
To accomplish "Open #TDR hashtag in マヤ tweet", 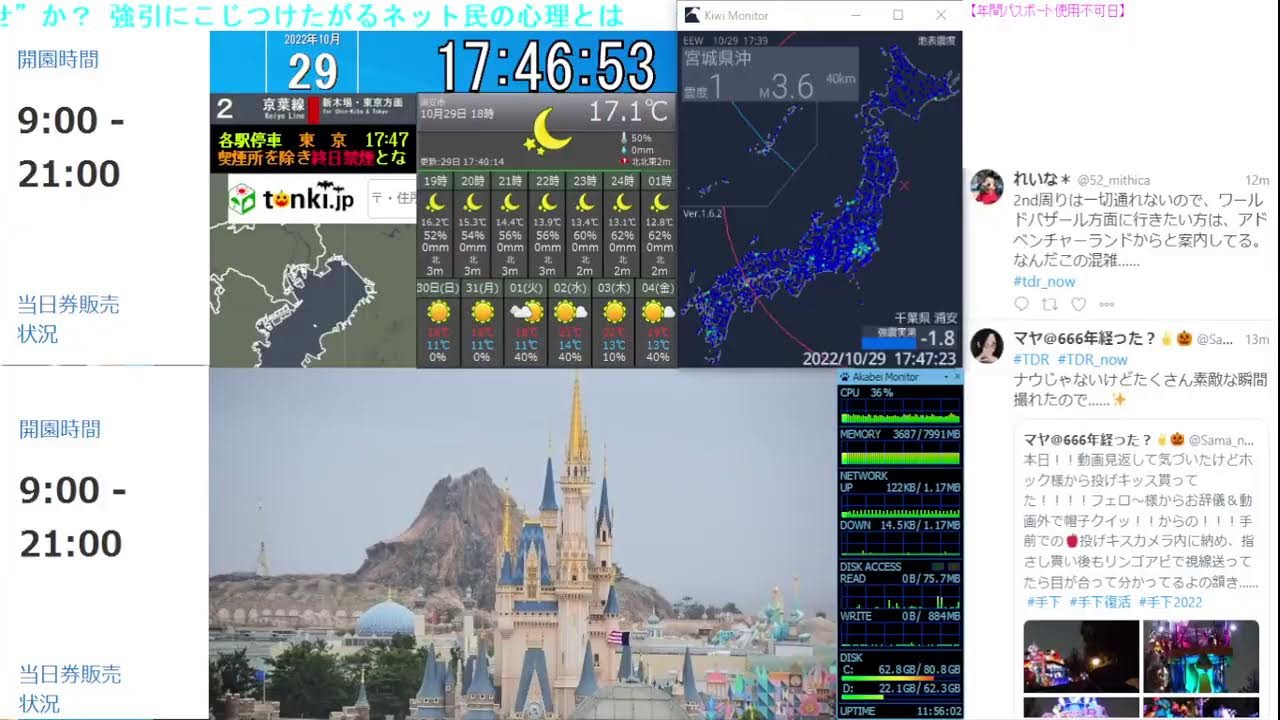I will [1031, 359].
